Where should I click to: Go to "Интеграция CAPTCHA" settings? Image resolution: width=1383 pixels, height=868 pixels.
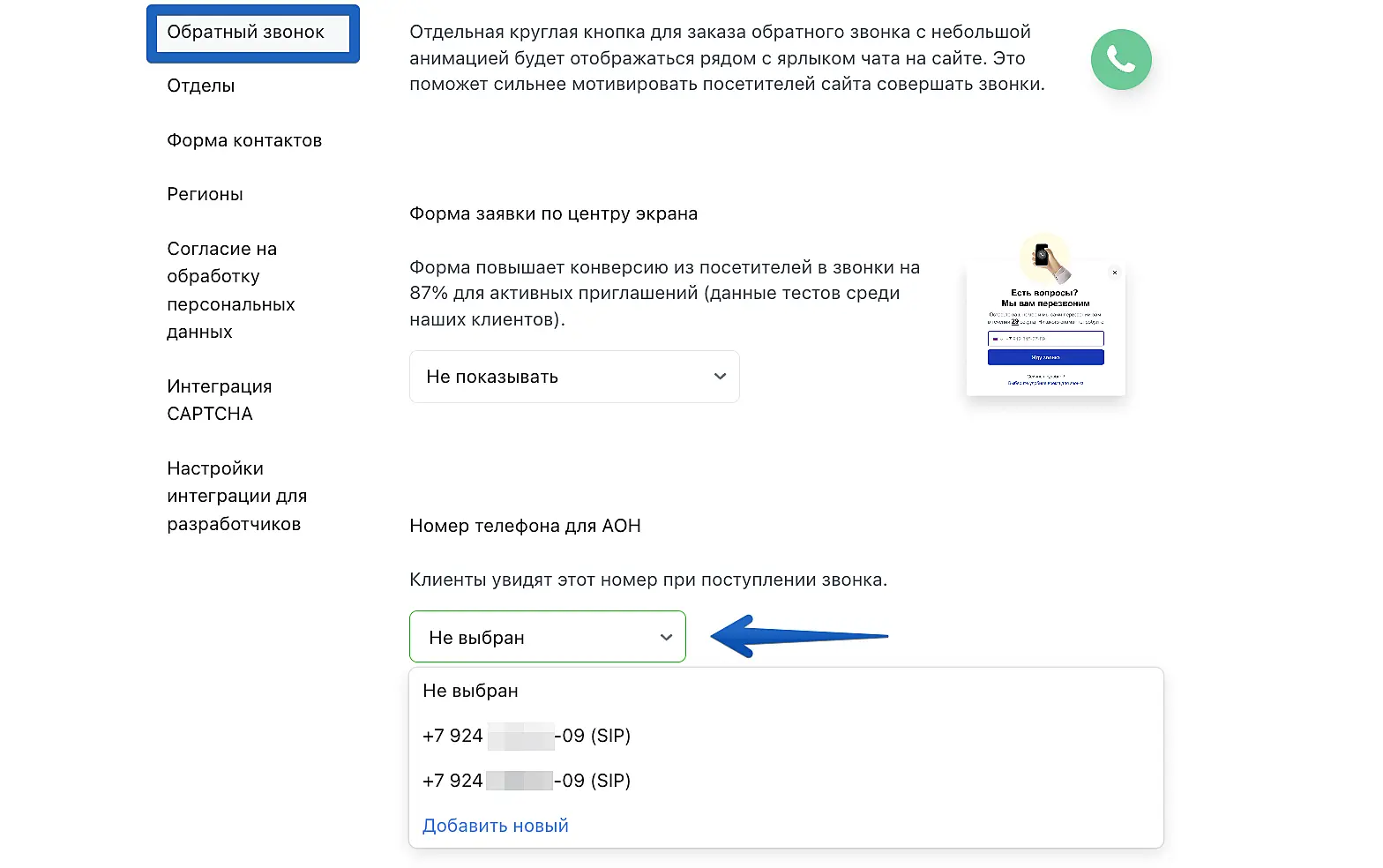point(219,400)
